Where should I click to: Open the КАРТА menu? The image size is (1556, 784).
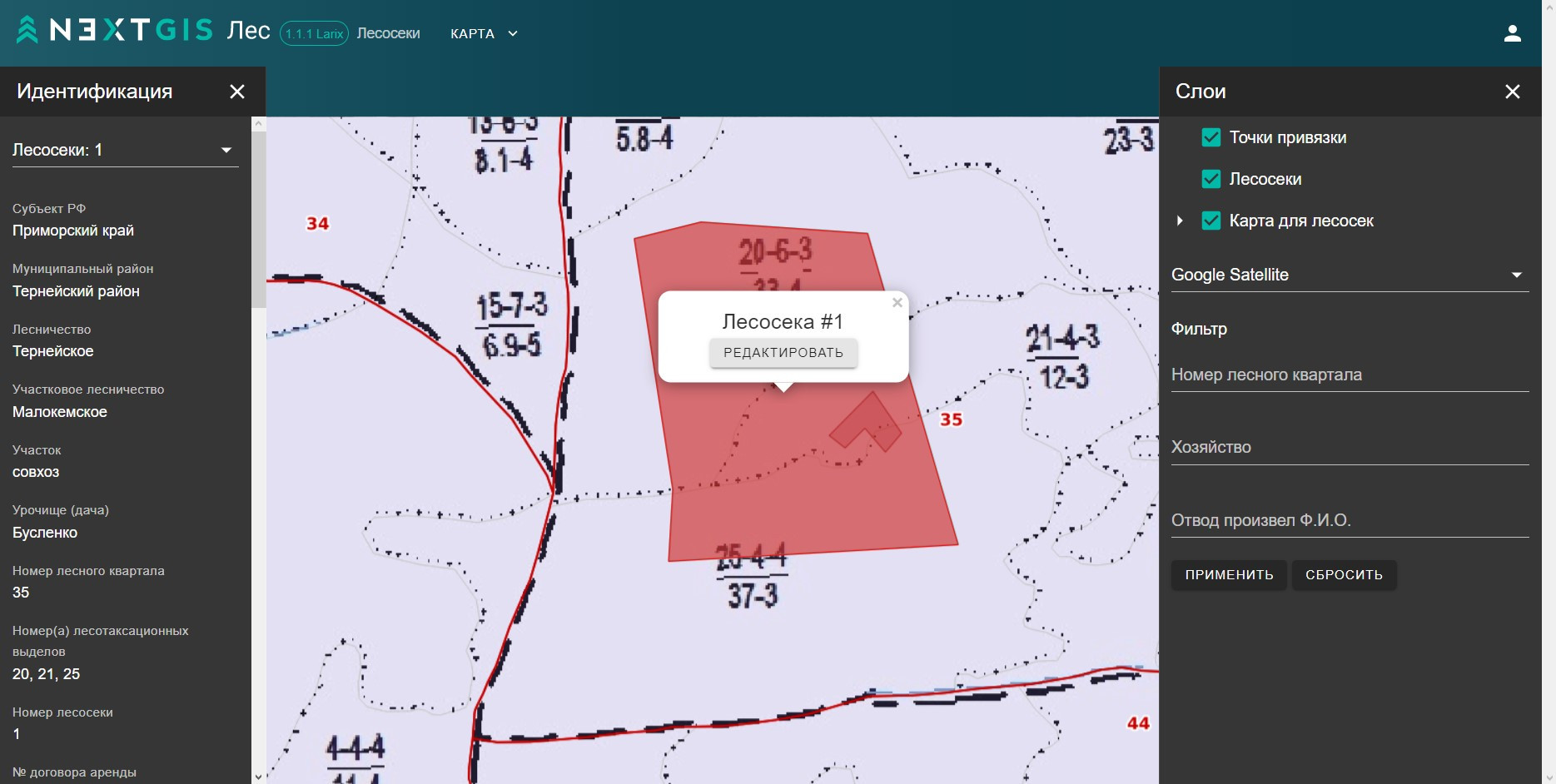pos(484,34)
